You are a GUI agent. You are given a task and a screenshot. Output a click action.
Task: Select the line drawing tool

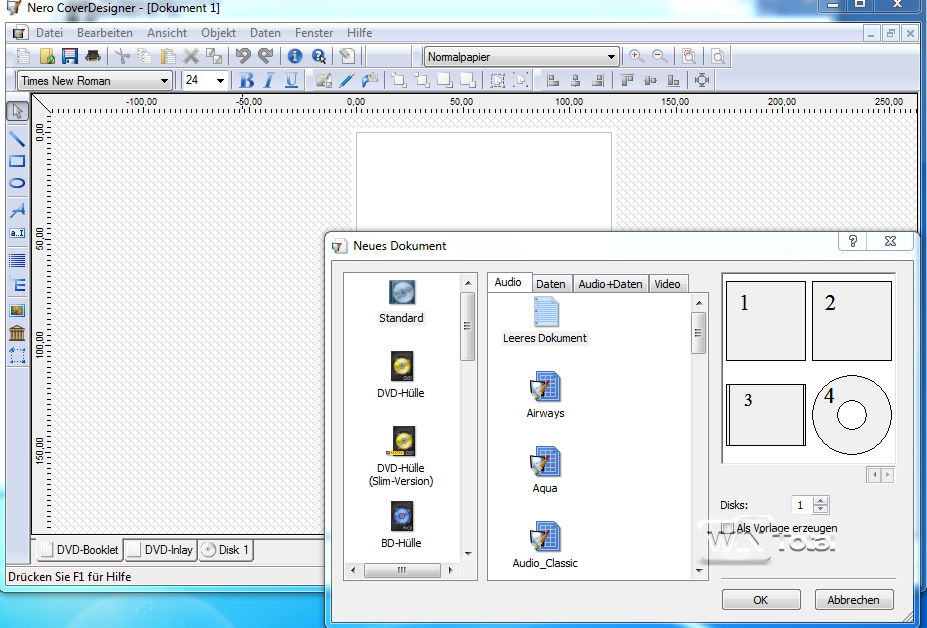click(17, 138)
